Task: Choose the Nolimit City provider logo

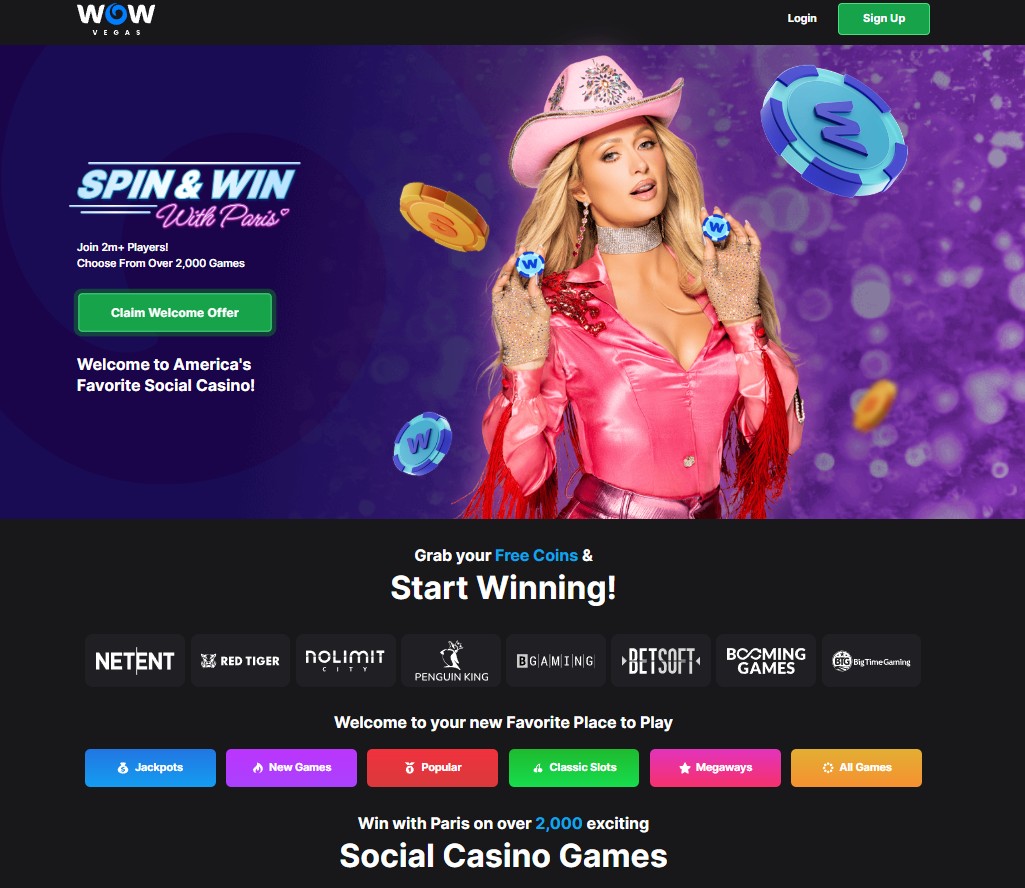Action: coord(345,660)
